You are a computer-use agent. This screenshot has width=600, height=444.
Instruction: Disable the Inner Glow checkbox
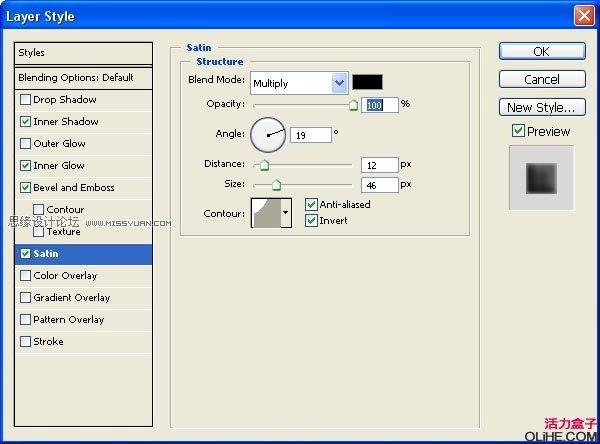(25, 166)
